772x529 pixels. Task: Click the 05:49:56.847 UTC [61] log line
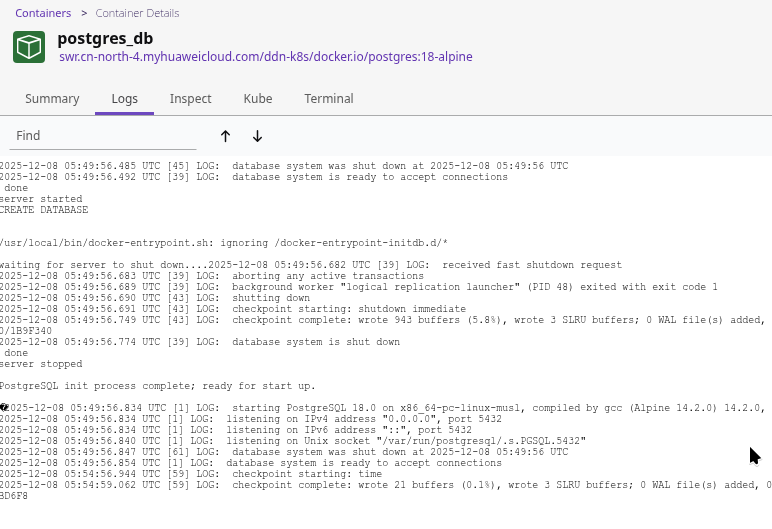[x=284, y=452]
